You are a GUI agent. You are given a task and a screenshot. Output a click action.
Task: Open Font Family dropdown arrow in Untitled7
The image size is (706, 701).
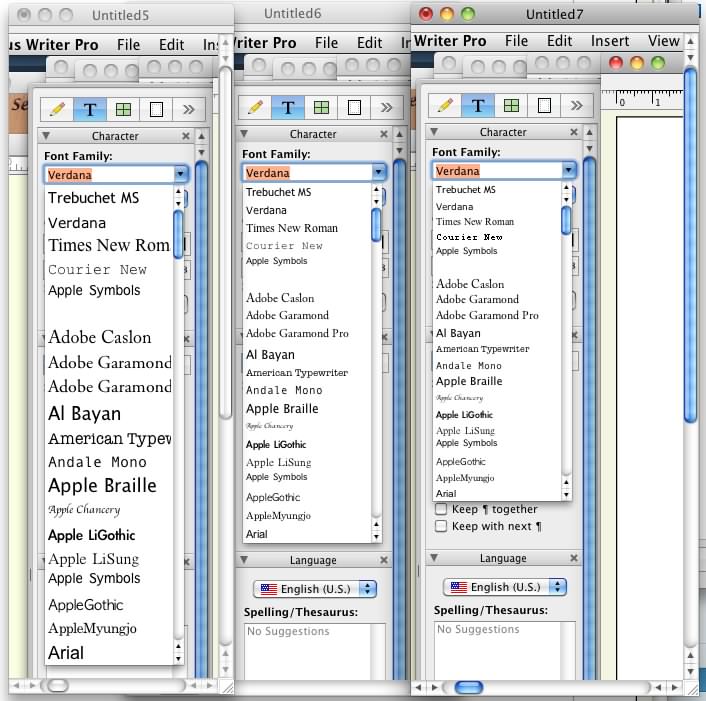[x=569, y=170]
